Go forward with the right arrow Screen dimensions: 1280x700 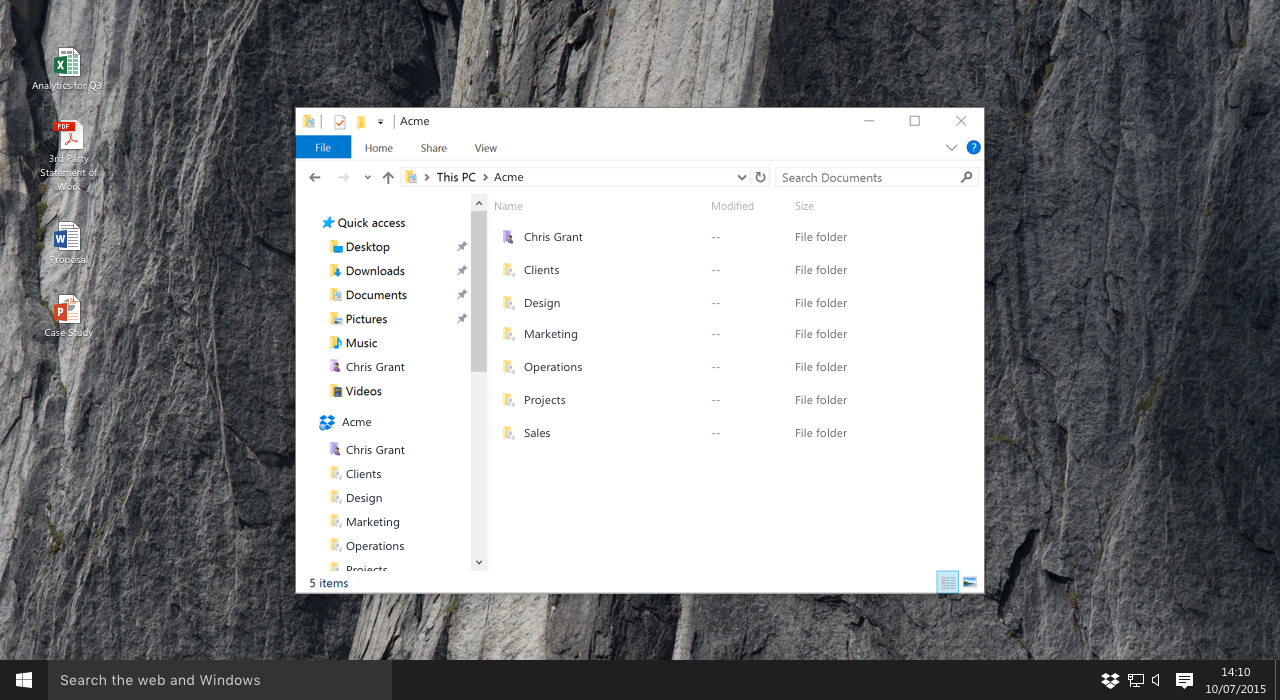coord(344,177)
